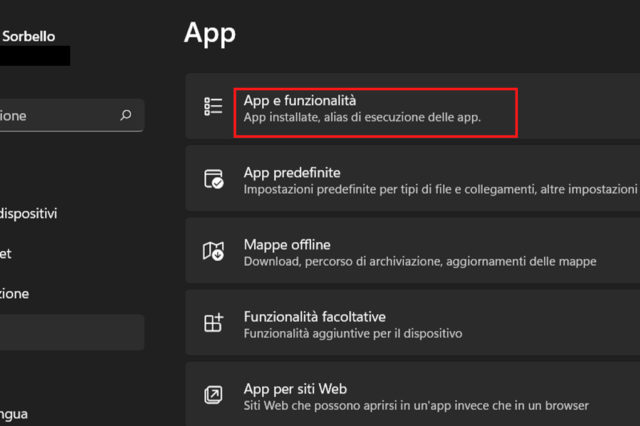
Task: Select the sidebar item ending in "zione"
Action: click(x=15, y=294)
